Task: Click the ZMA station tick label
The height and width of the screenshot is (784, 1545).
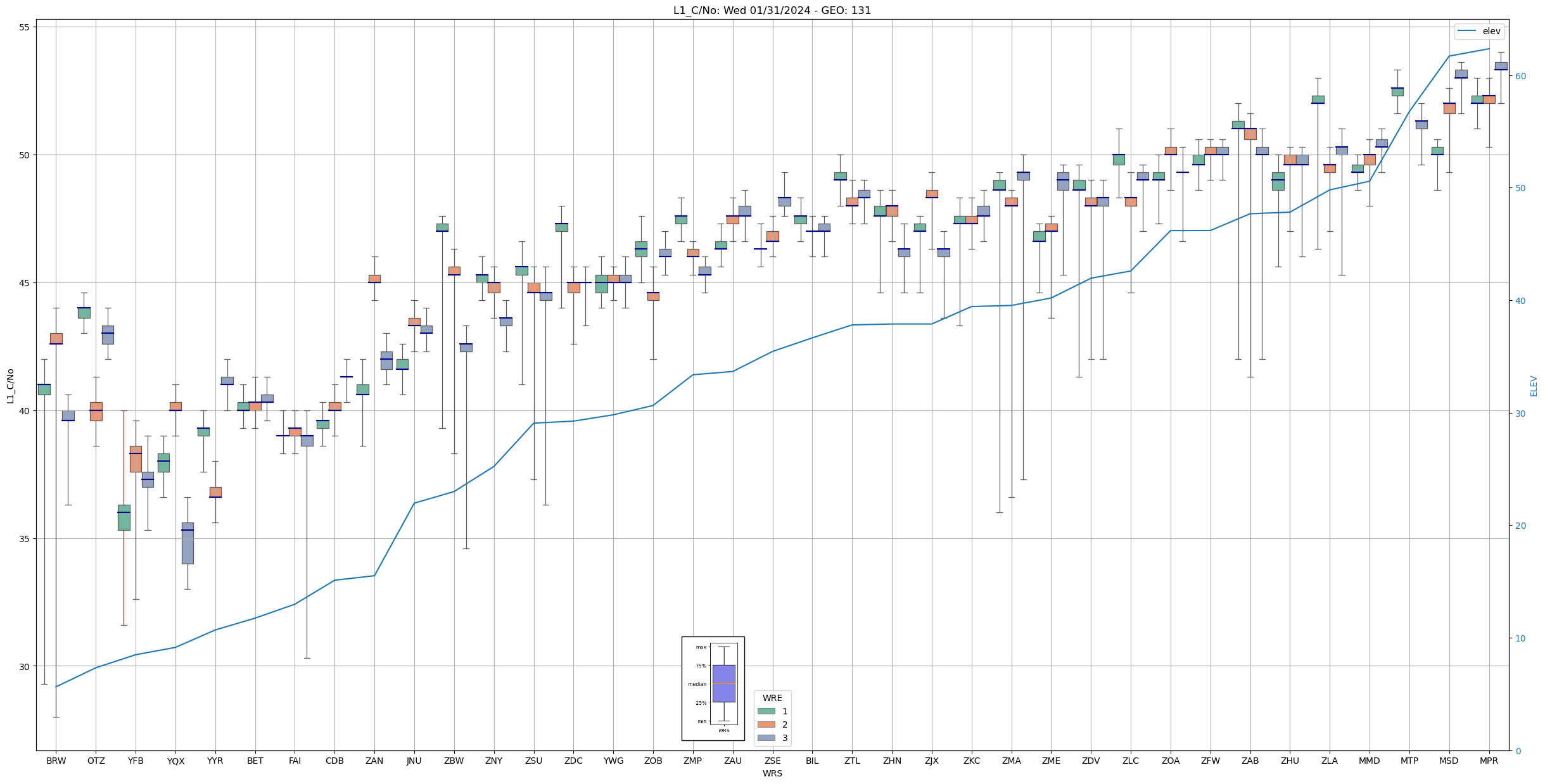Action: point(1011,761)
